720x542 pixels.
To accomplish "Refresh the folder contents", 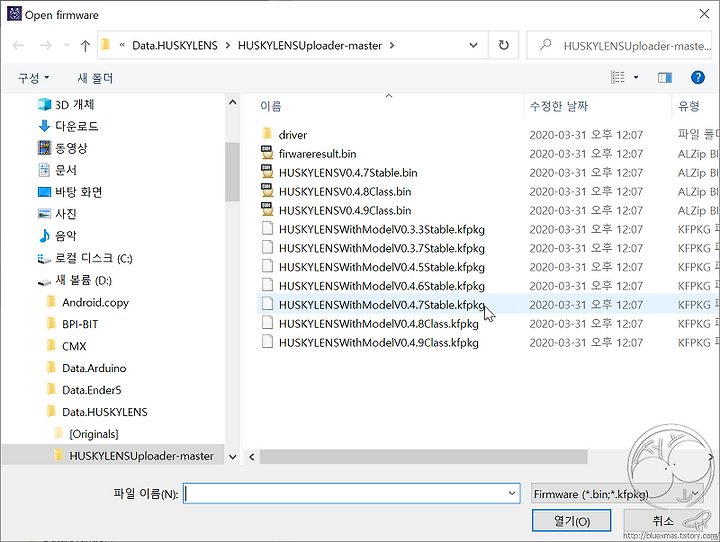I will click(x=504, y=45).
